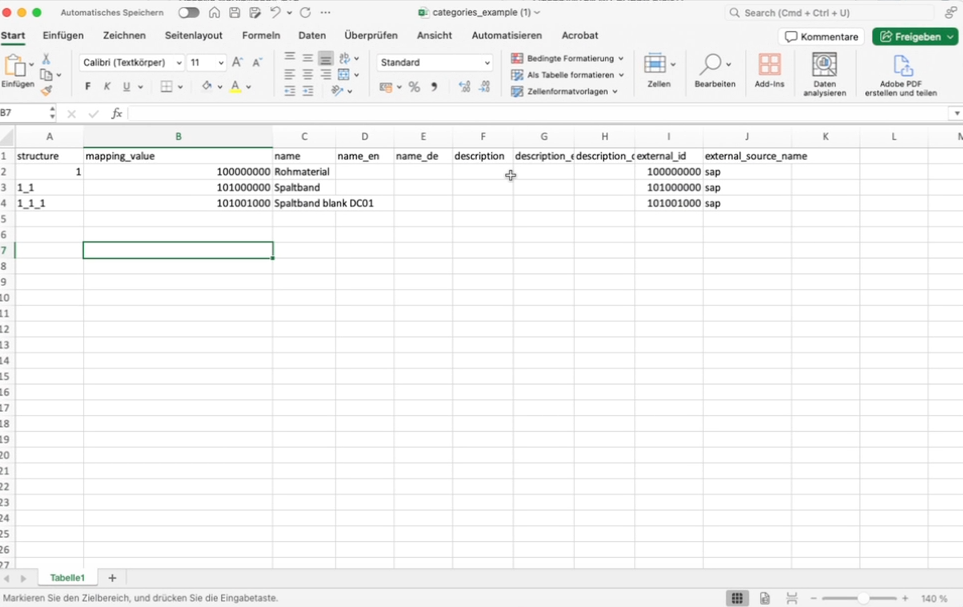Open the Undo history dropdown arrow
The height and width of the screenshot is (607, 963).
coord(289,13)
